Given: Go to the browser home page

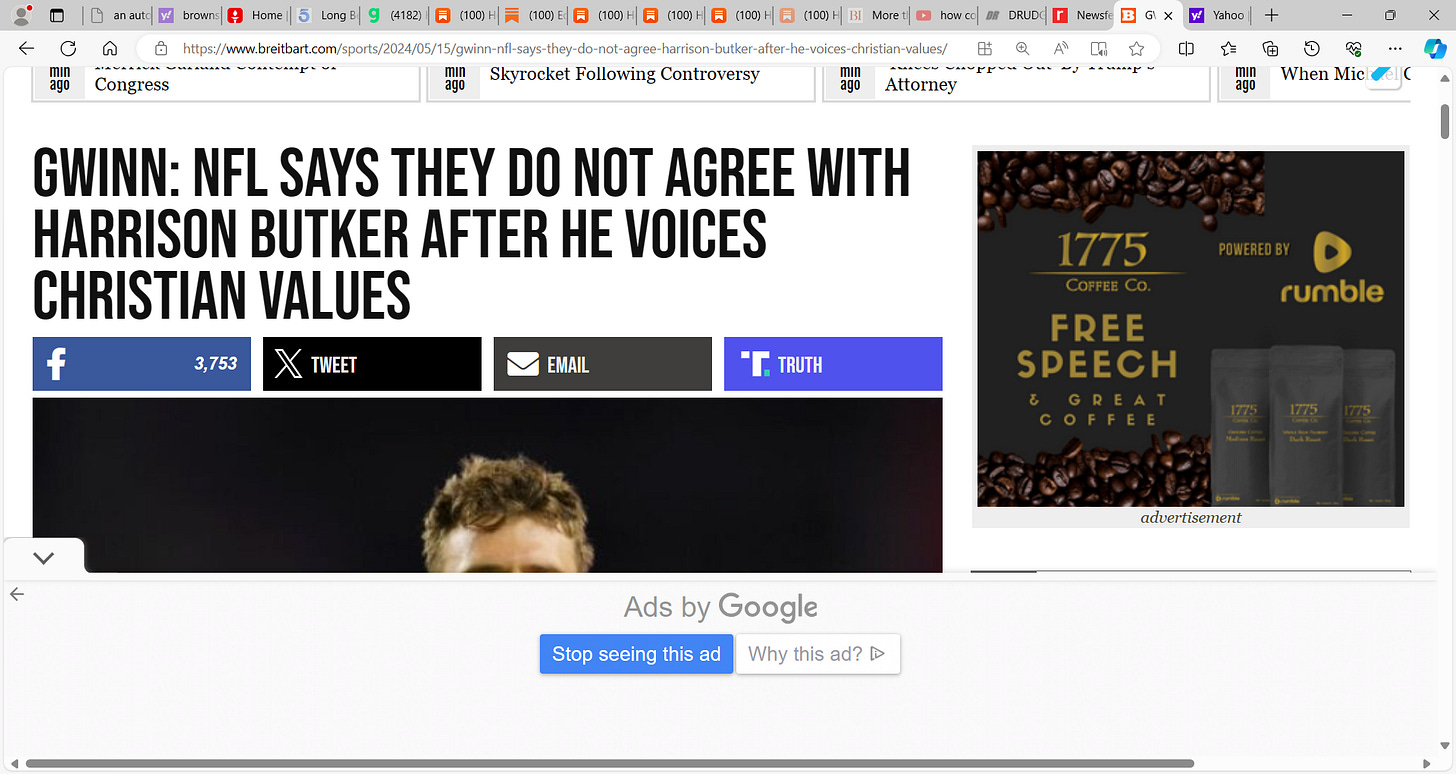Looking at the screenshot, I should point(110,48).
